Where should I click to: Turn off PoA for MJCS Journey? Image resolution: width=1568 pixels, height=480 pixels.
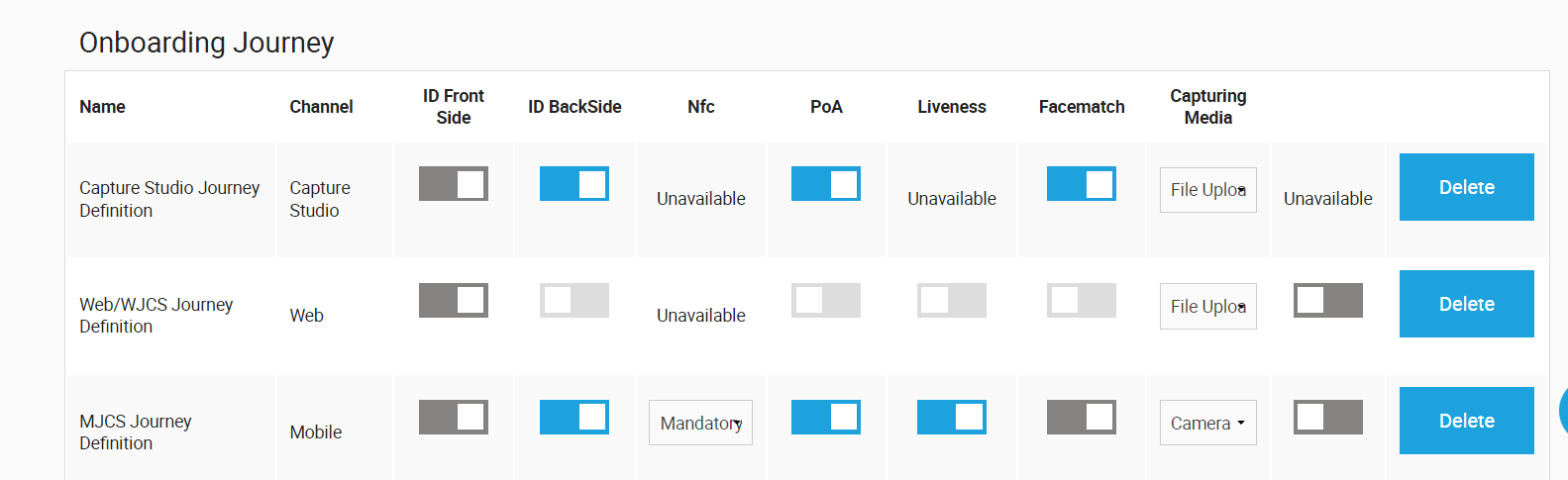coord(826,418)
